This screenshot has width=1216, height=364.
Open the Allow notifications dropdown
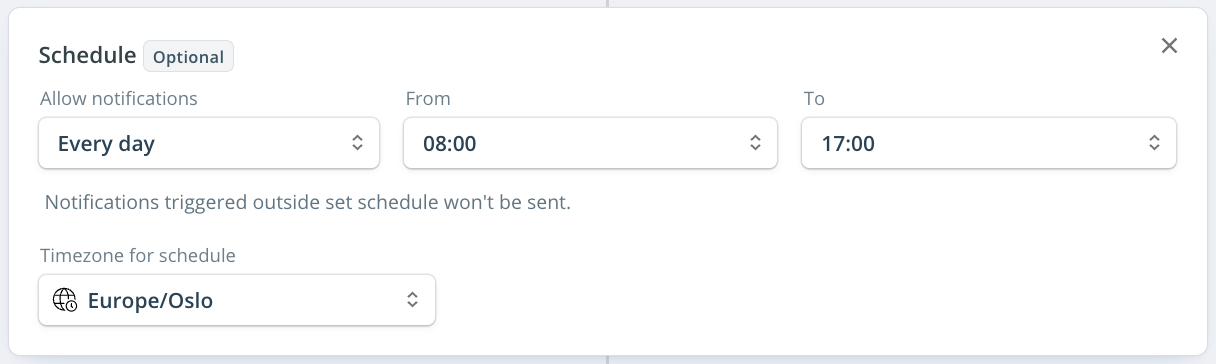(x=209, y=143)
